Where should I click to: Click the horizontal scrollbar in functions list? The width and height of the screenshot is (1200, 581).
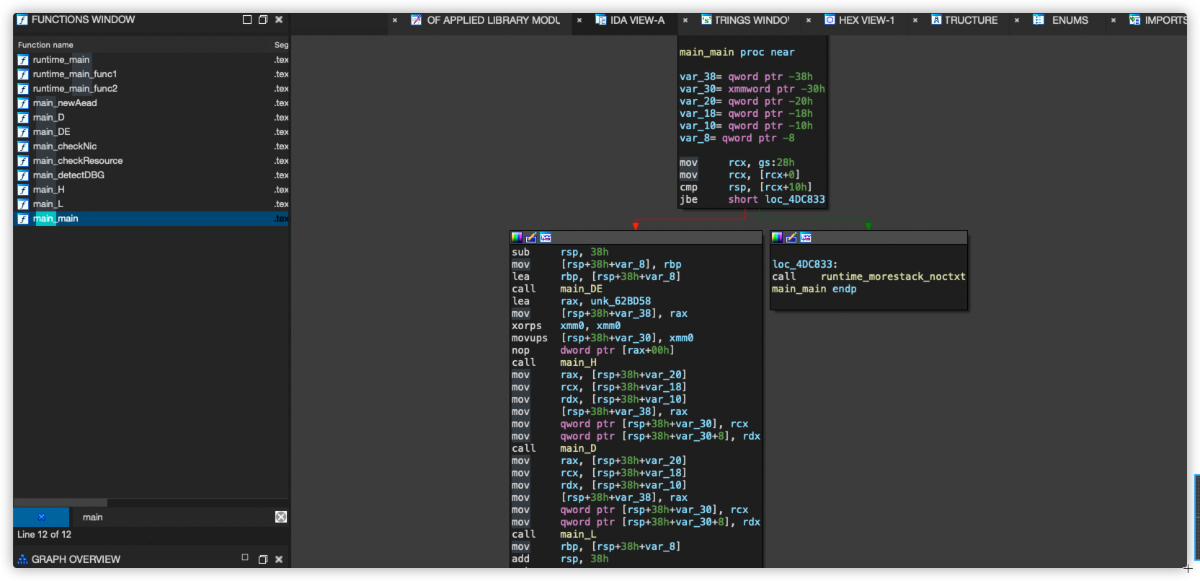point(60,502)
